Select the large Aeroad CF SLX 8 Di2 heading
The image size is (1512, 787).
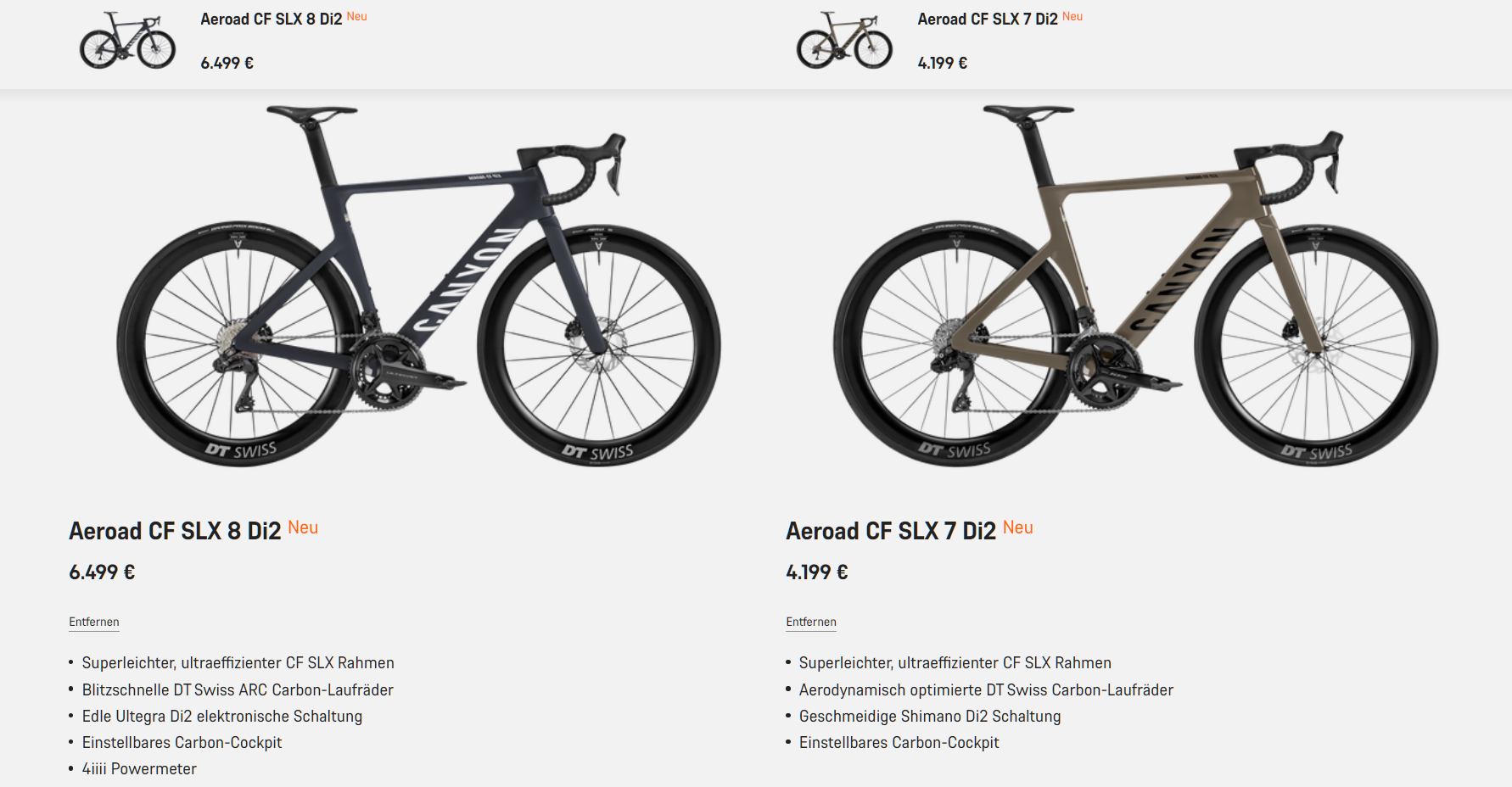(x=175, y=532)
